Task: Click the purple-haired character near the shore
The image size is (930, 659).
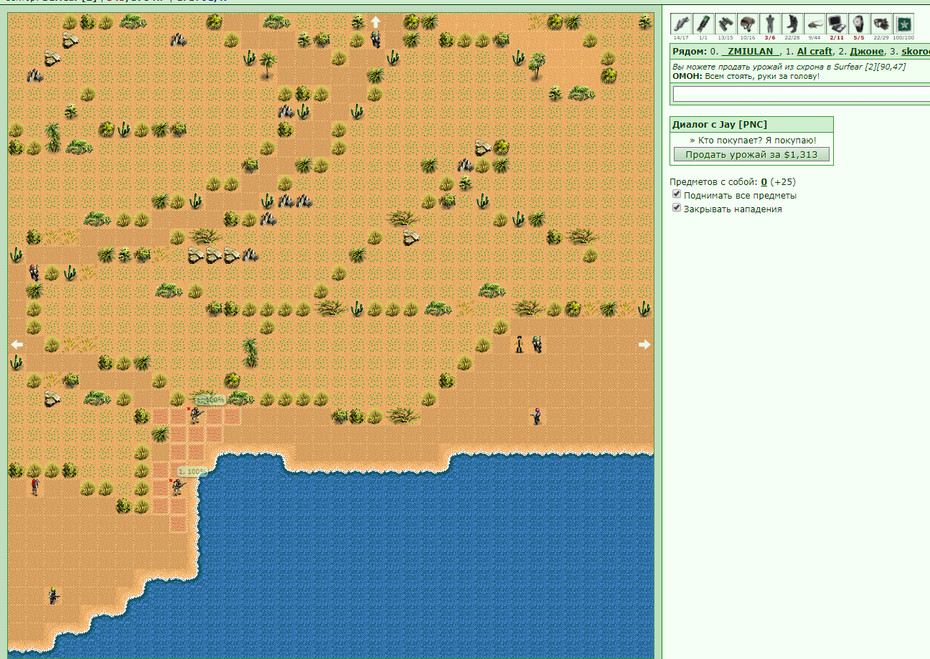Action: (x=536, y=416)
